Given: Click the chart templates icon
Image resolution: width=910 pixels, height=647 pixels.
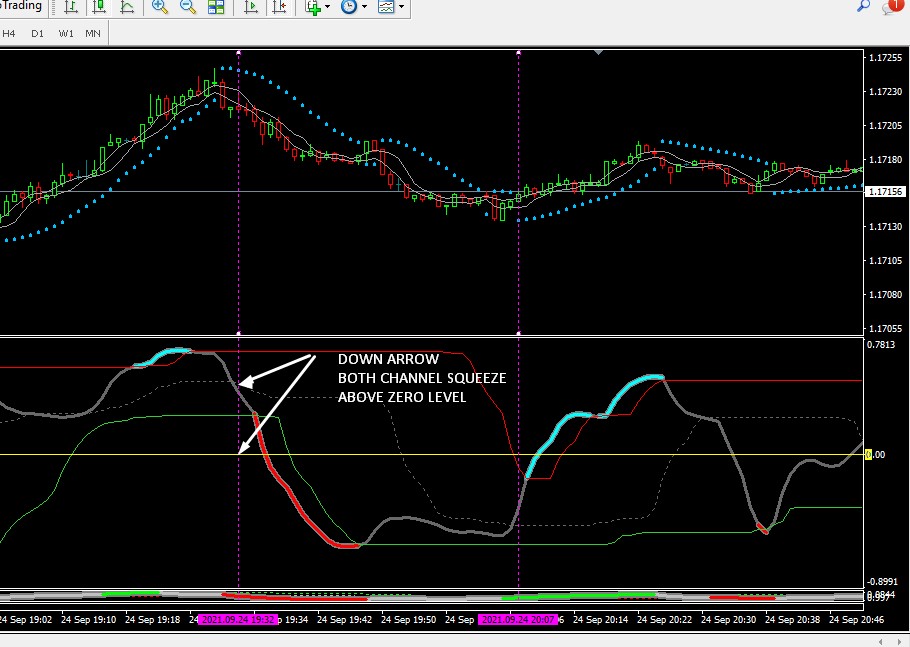Looking at the screenshot, I should point(386,7).
